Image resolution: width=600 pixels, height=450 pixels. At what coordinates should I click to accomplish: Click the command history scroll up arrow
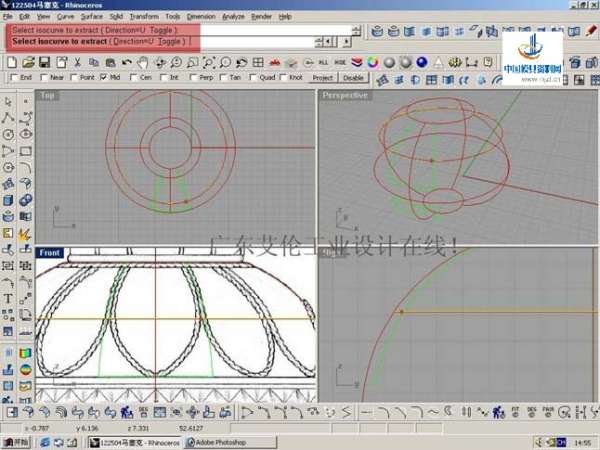[356, 28]
